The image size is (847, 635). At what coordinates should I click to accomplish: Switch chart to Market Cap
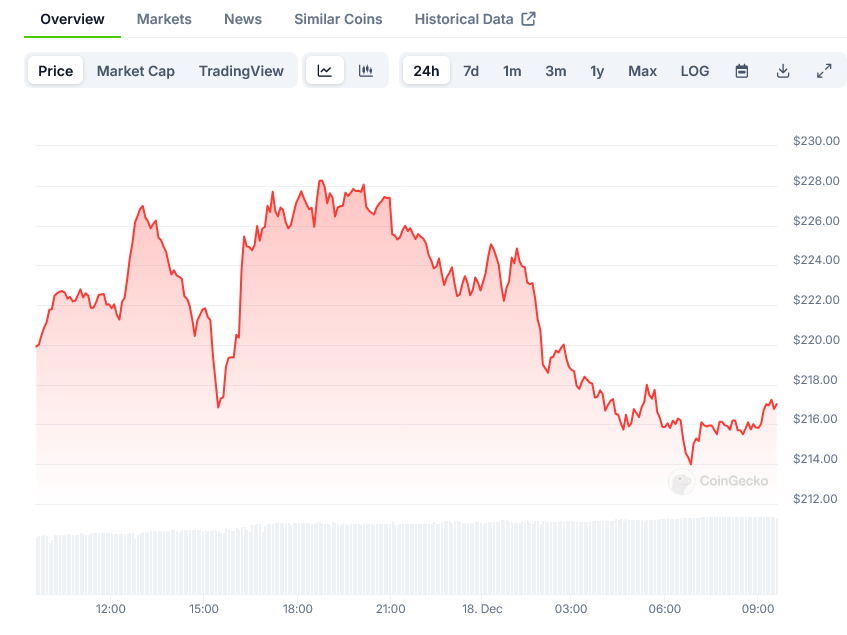pyautogui.click(x=135, y=71)
